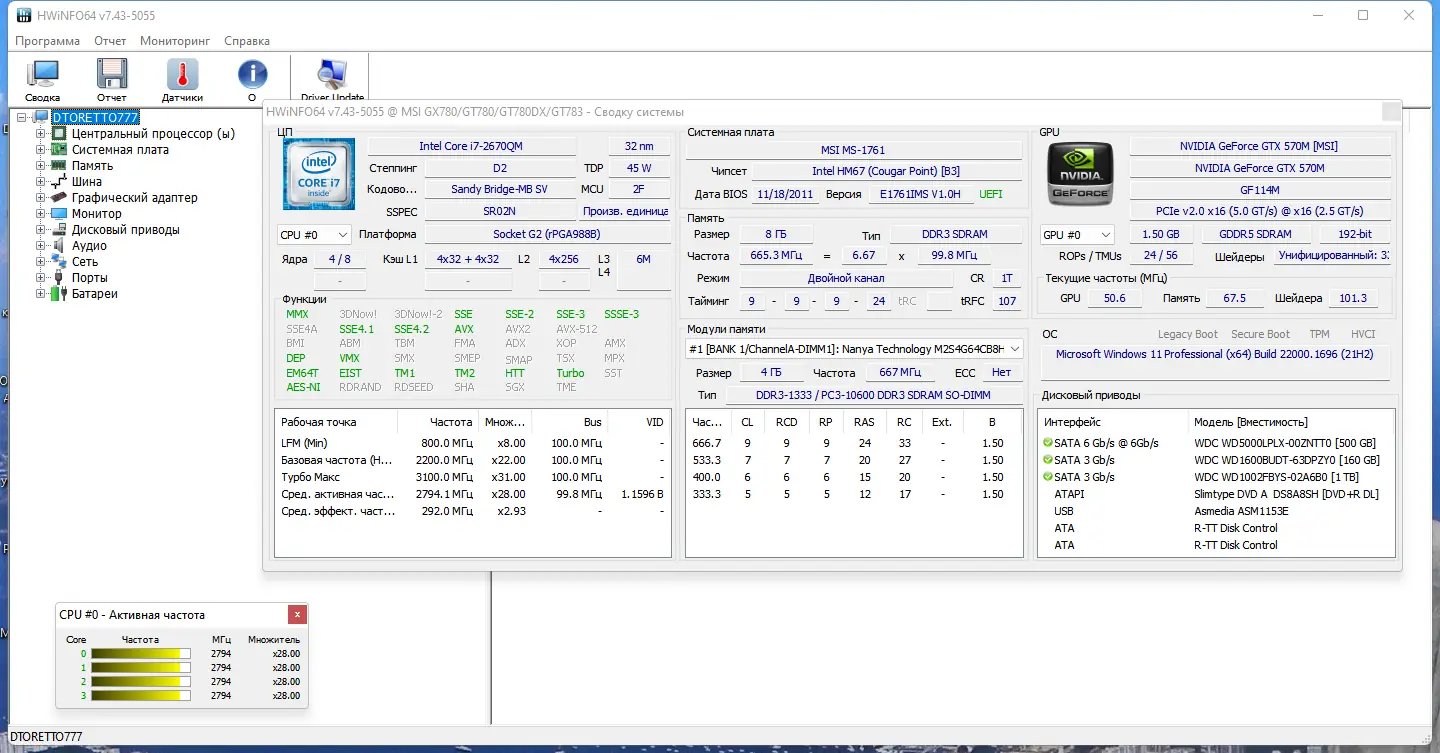Open the Датчики thermometer icon
Screen dimensions: 1440x753
(182, 79)
